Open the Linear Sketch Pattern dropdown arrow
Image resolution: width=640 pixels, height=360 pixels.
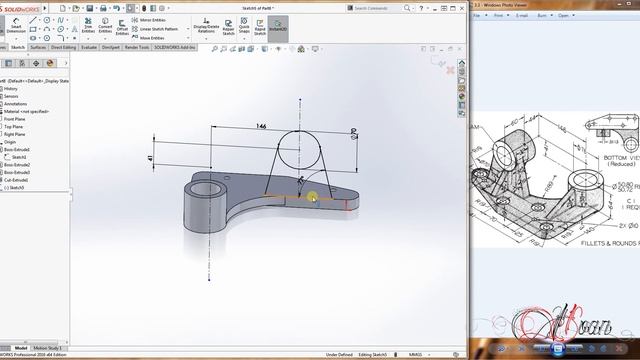click(x=188, y=29)
